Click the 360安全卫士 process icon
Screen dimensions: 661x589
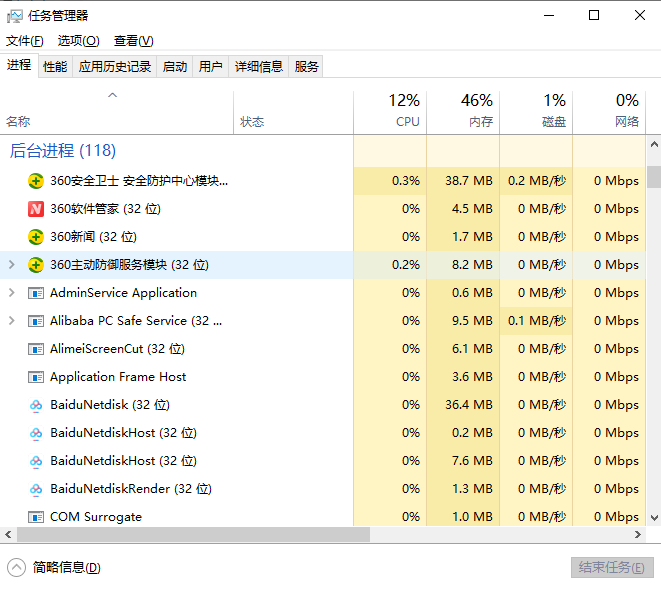pyautogui.click(x=36, y=181)
